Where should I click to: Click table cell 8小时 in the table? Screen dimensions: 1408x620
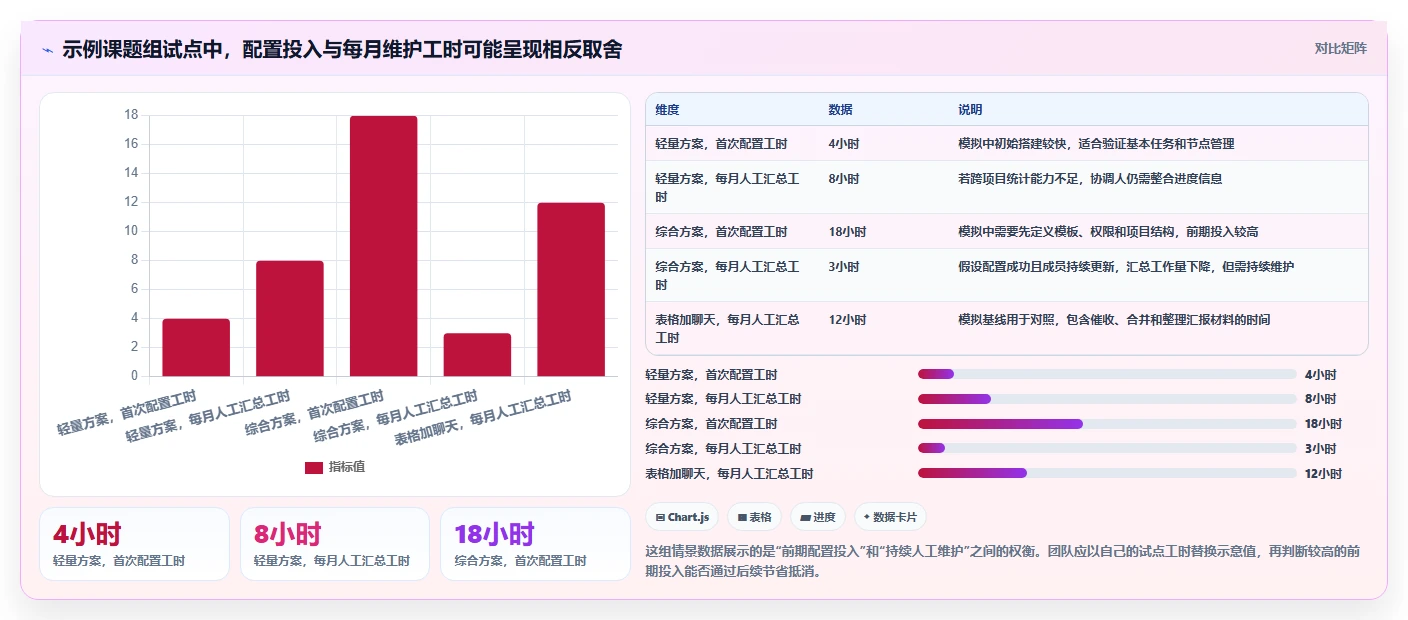point(844,179)
